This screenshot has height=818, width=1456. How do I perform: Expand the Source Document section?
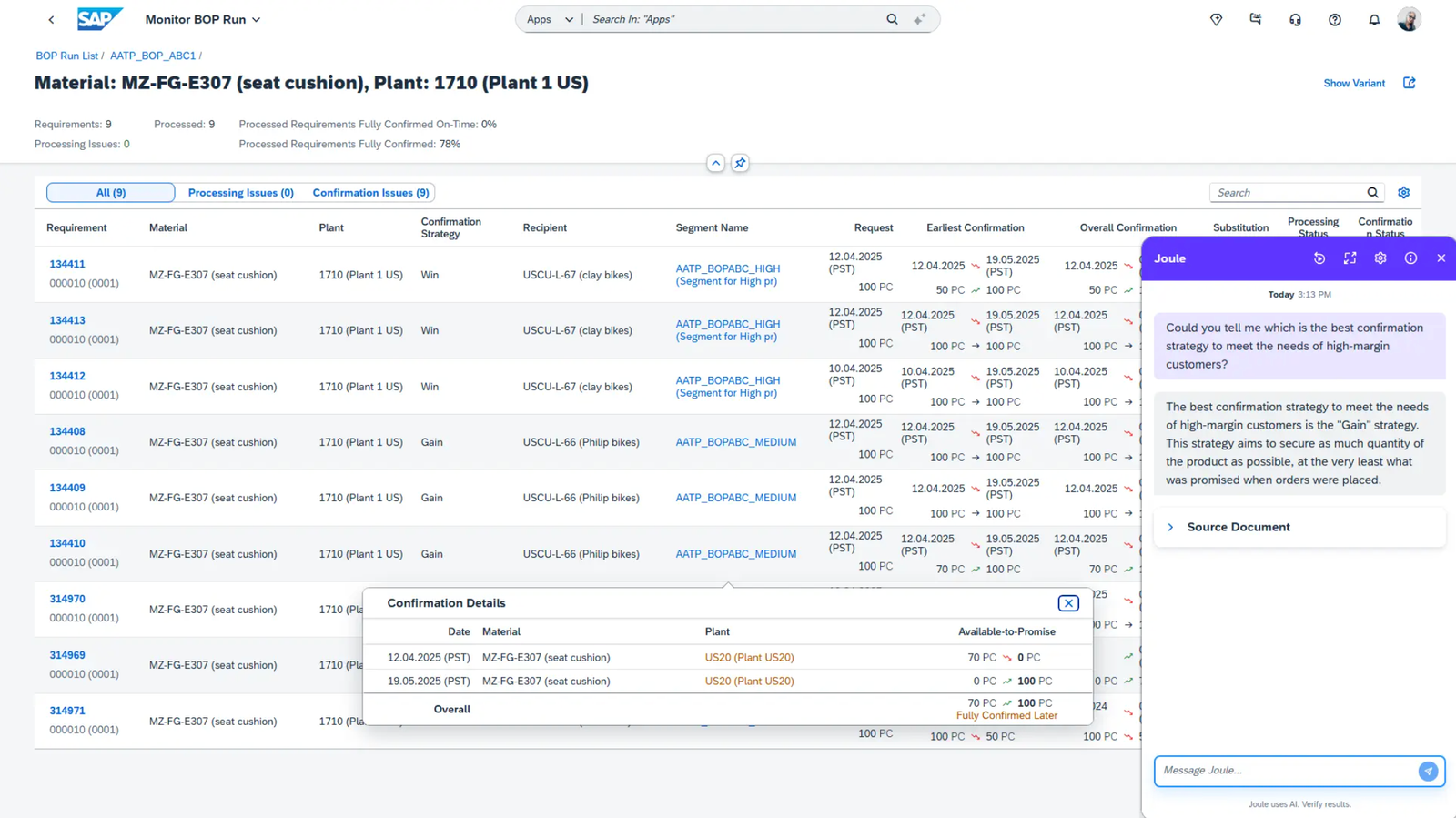[1171, 527]
